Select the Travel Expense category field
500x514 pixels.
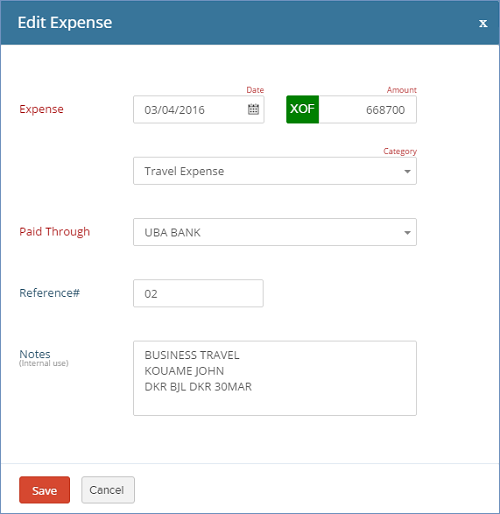pos(275,171)
